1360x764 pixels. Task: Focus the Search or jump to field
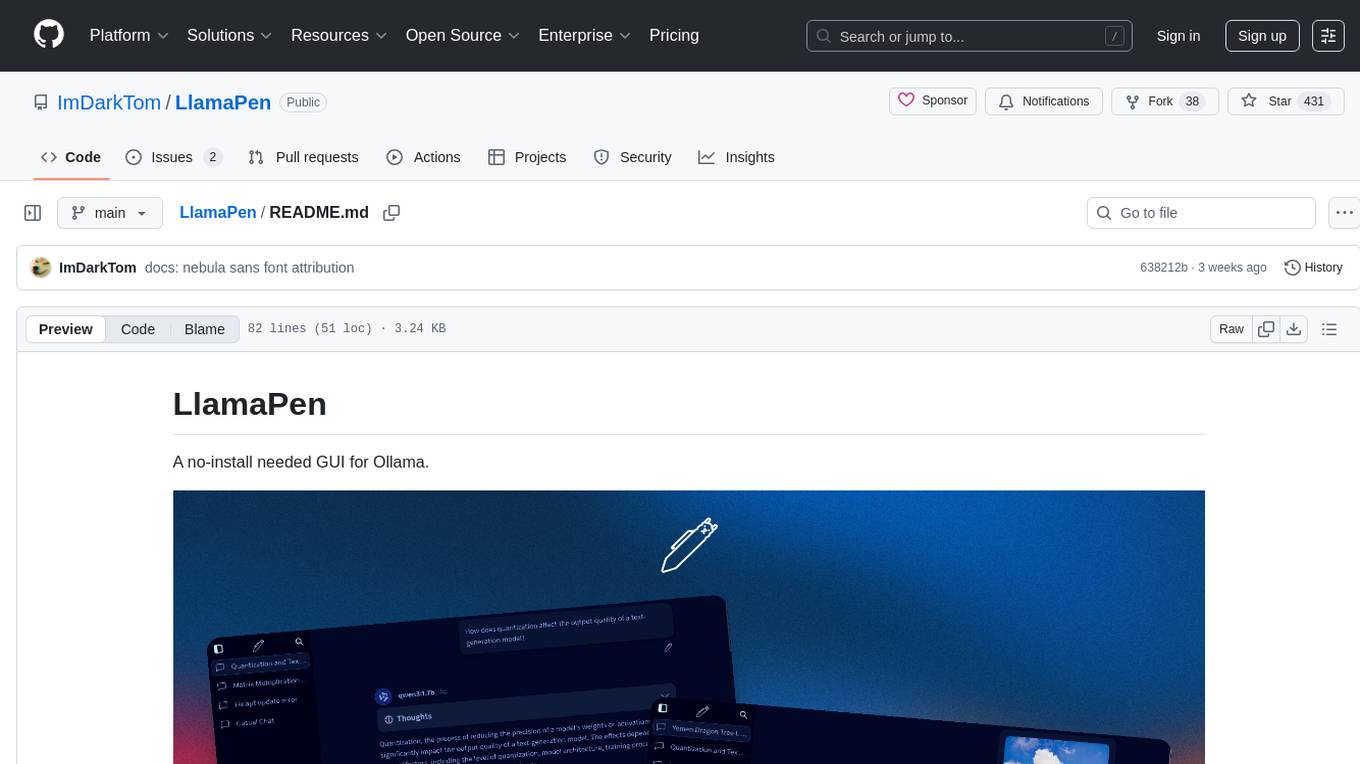pos(970,36)
